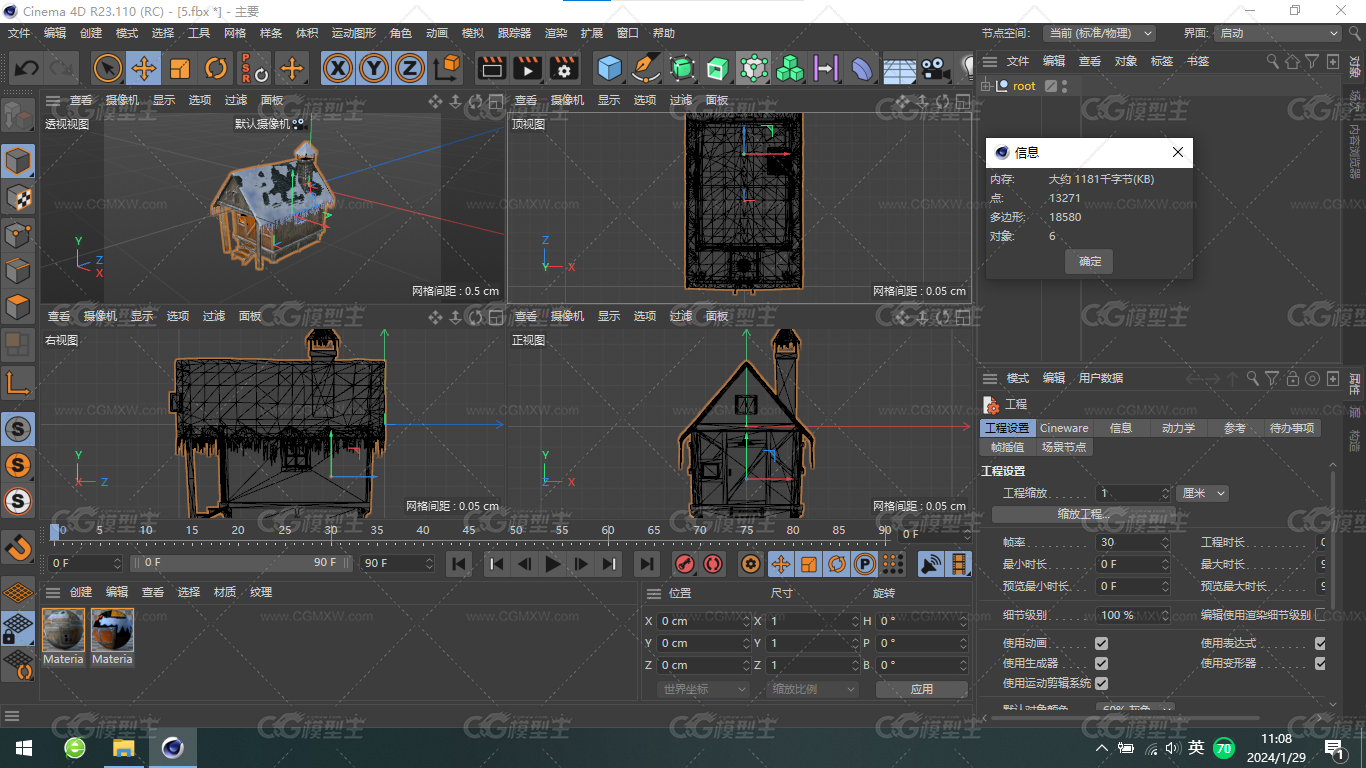Toggle Use Animation checkbox

click(x=1101, y=643)
